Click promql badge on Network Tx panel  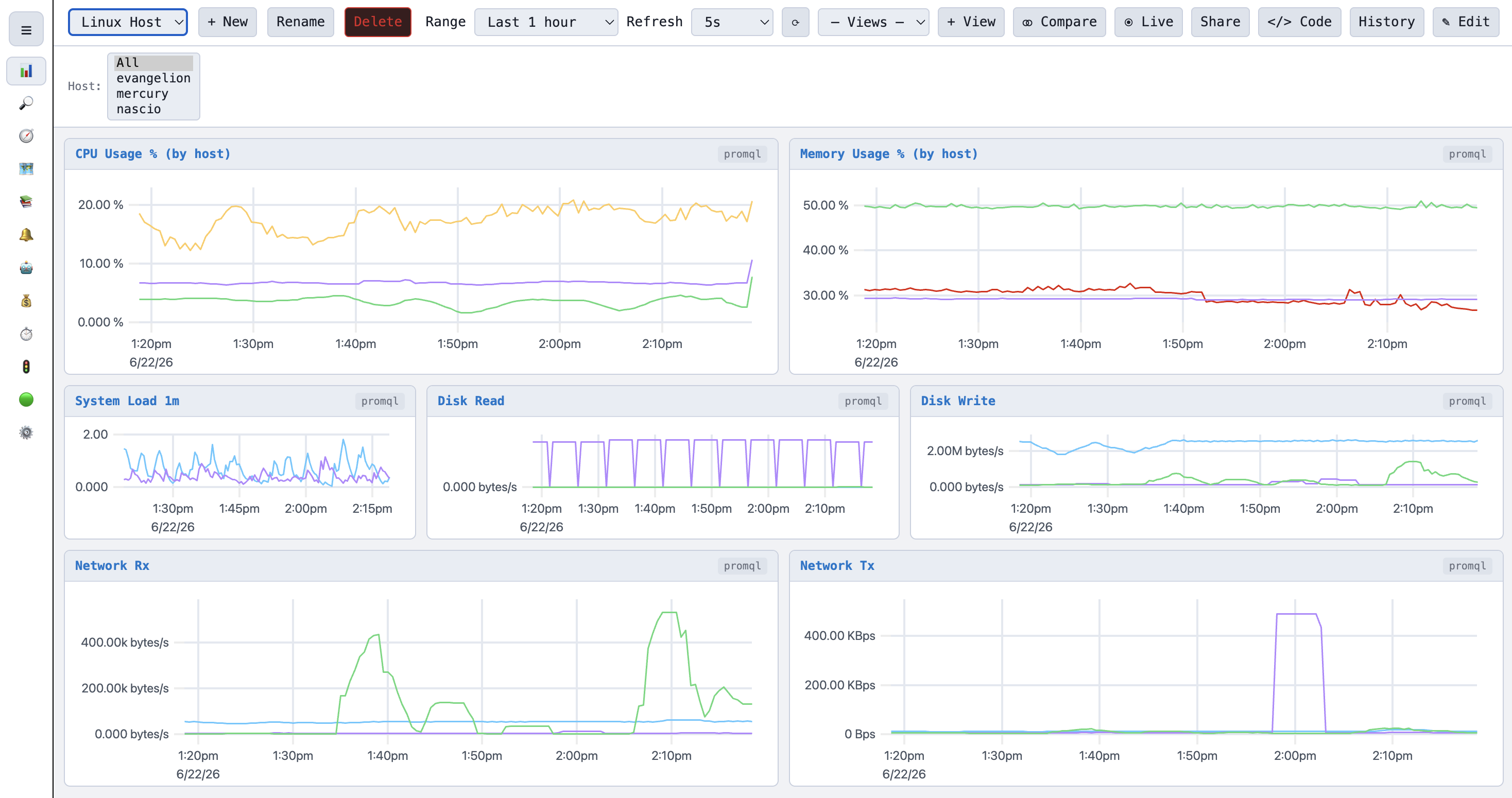(1467, 566)
